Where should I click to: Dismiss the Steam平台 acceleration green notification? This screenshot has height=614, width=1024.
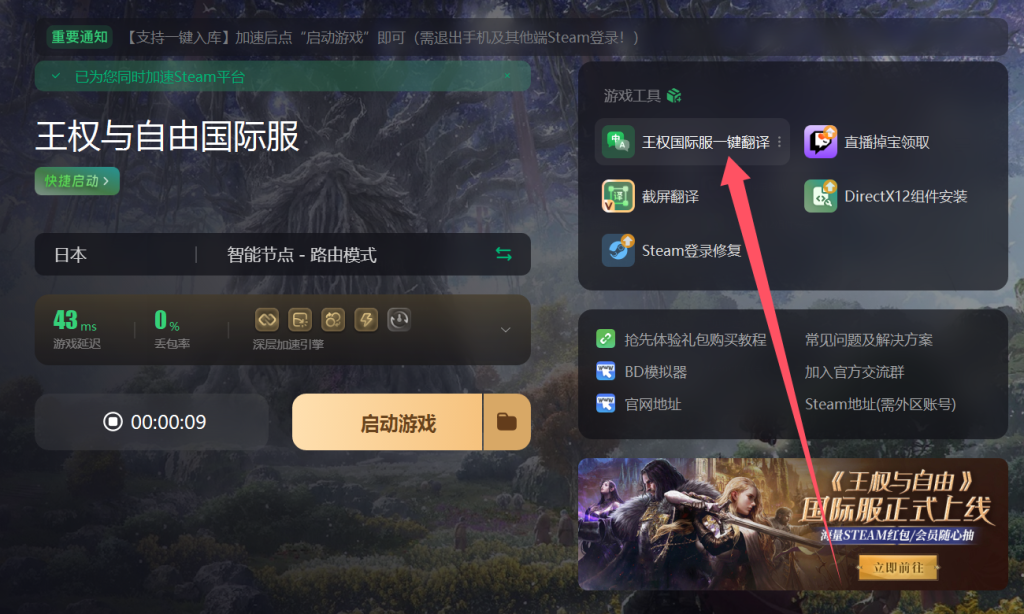click(507, 76)
